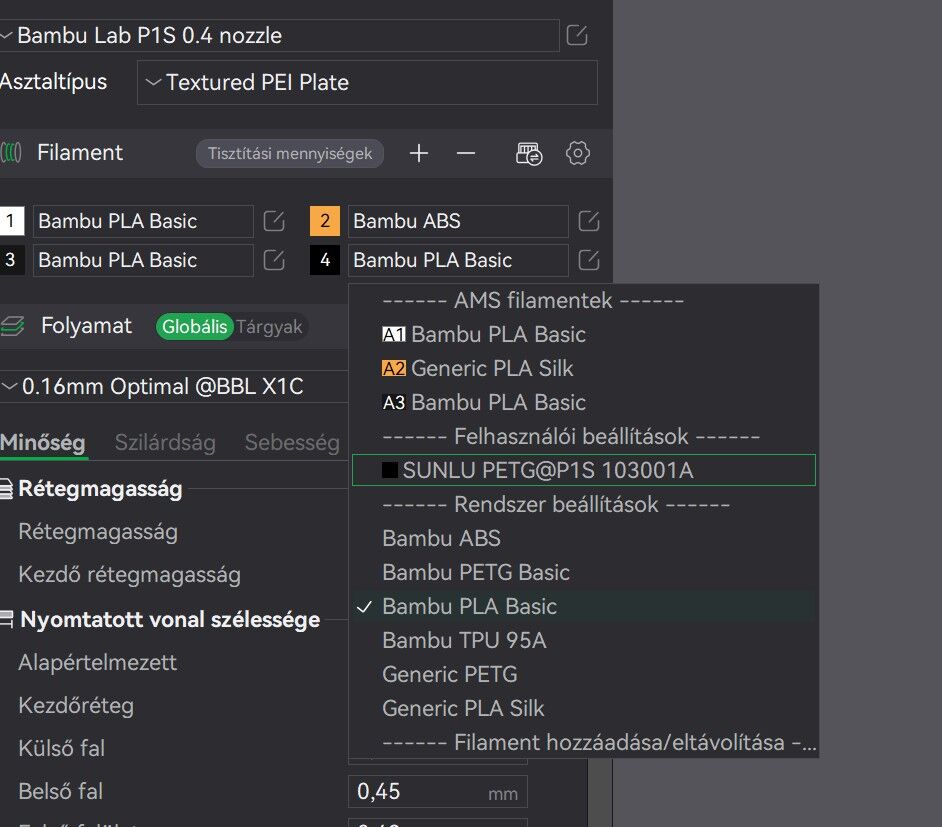
Task: Select A2 Generic PLA Silk AMS filament
Action: pos(583,368)
